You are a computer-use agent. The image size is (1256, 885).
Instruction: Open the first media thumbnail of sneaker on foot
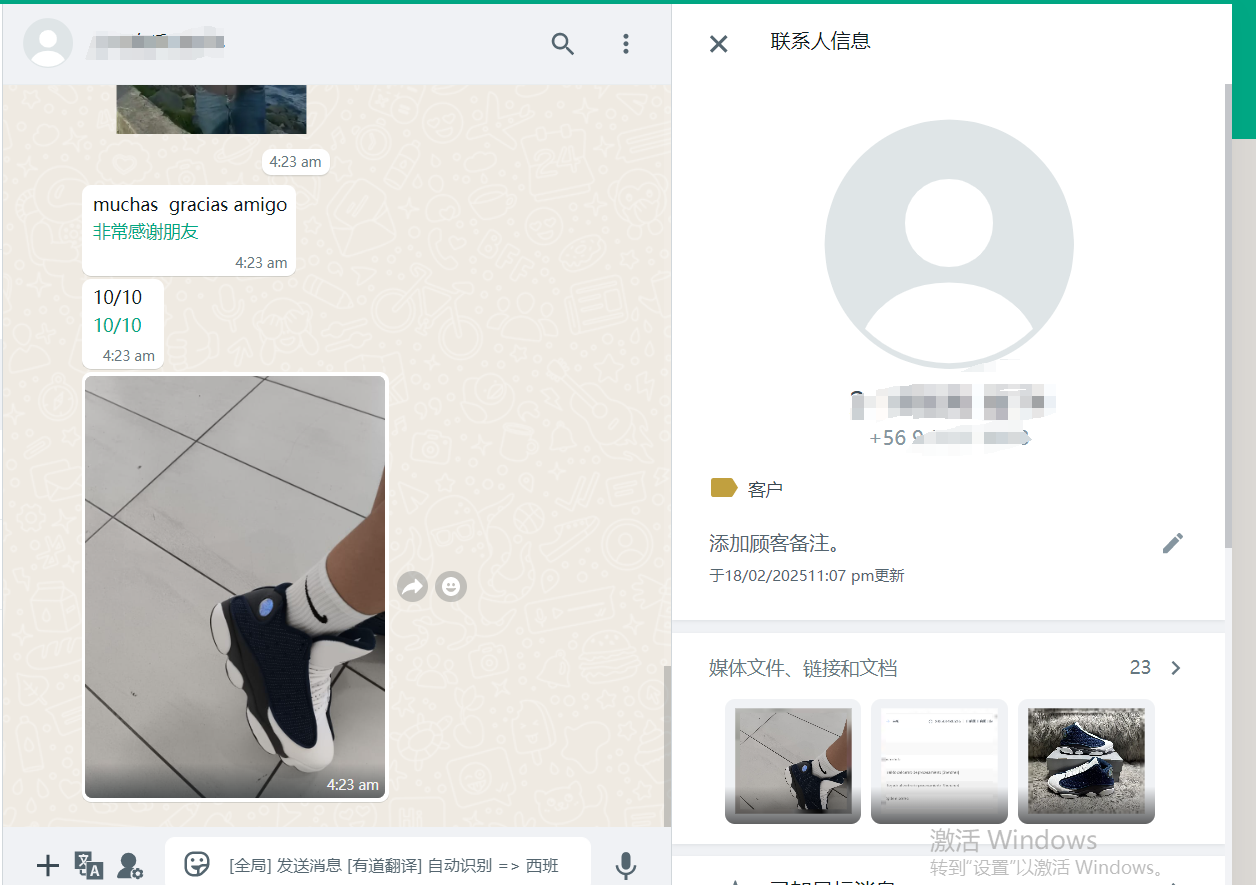tap(792, 761)
